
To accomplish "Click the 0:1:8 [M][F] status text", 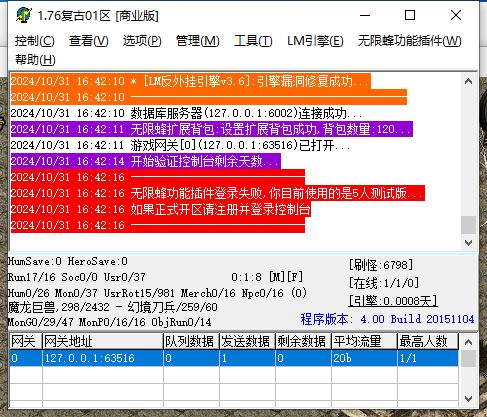I will (x=267, y=277).
